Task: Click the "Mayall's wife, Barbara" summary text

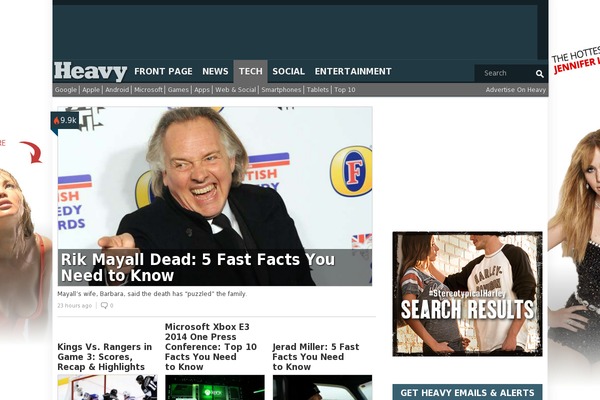Action: (x=152, y=294)
